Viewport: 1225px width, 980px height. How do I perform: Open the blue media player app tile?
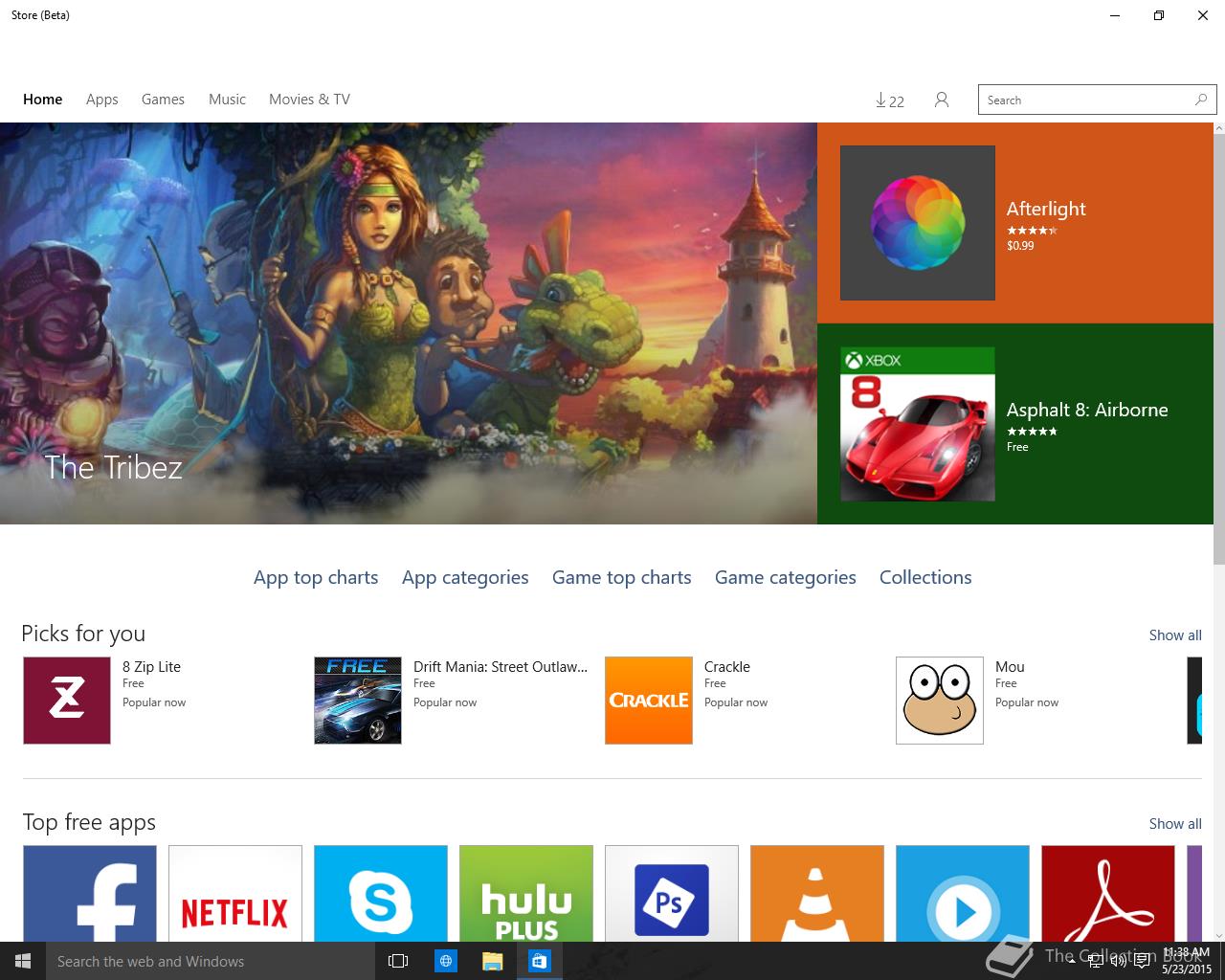pyautogui.click(x=963, y=893)
